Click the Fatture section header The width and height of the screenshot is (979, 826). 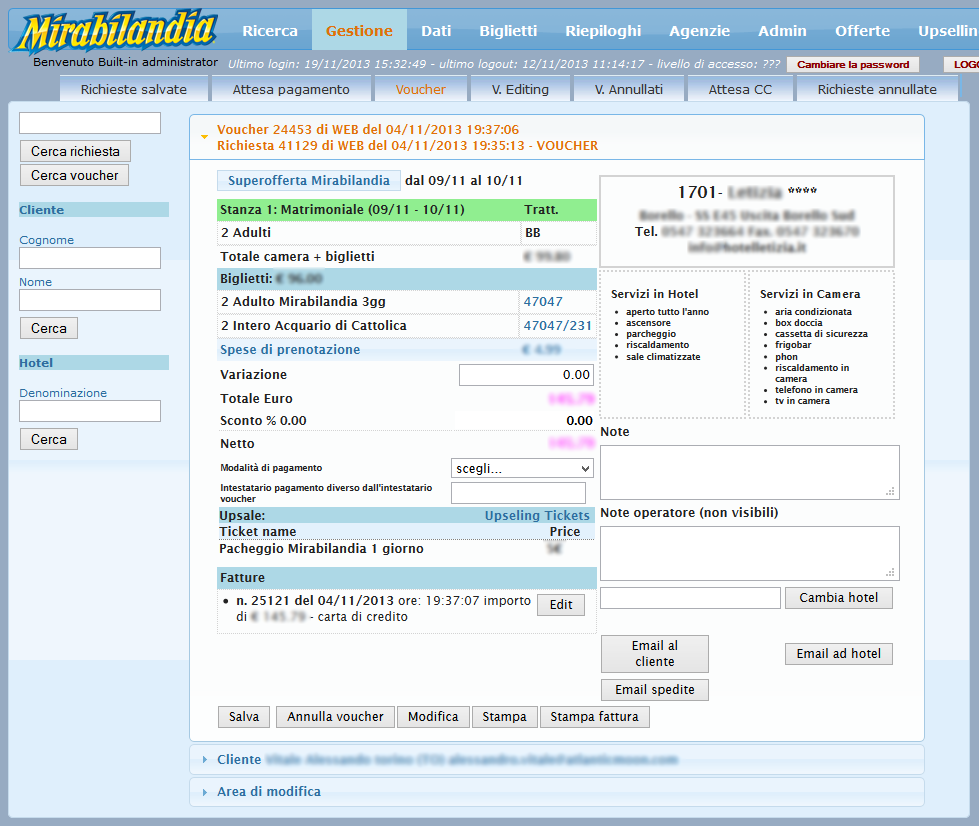click(x=406, y=578)
